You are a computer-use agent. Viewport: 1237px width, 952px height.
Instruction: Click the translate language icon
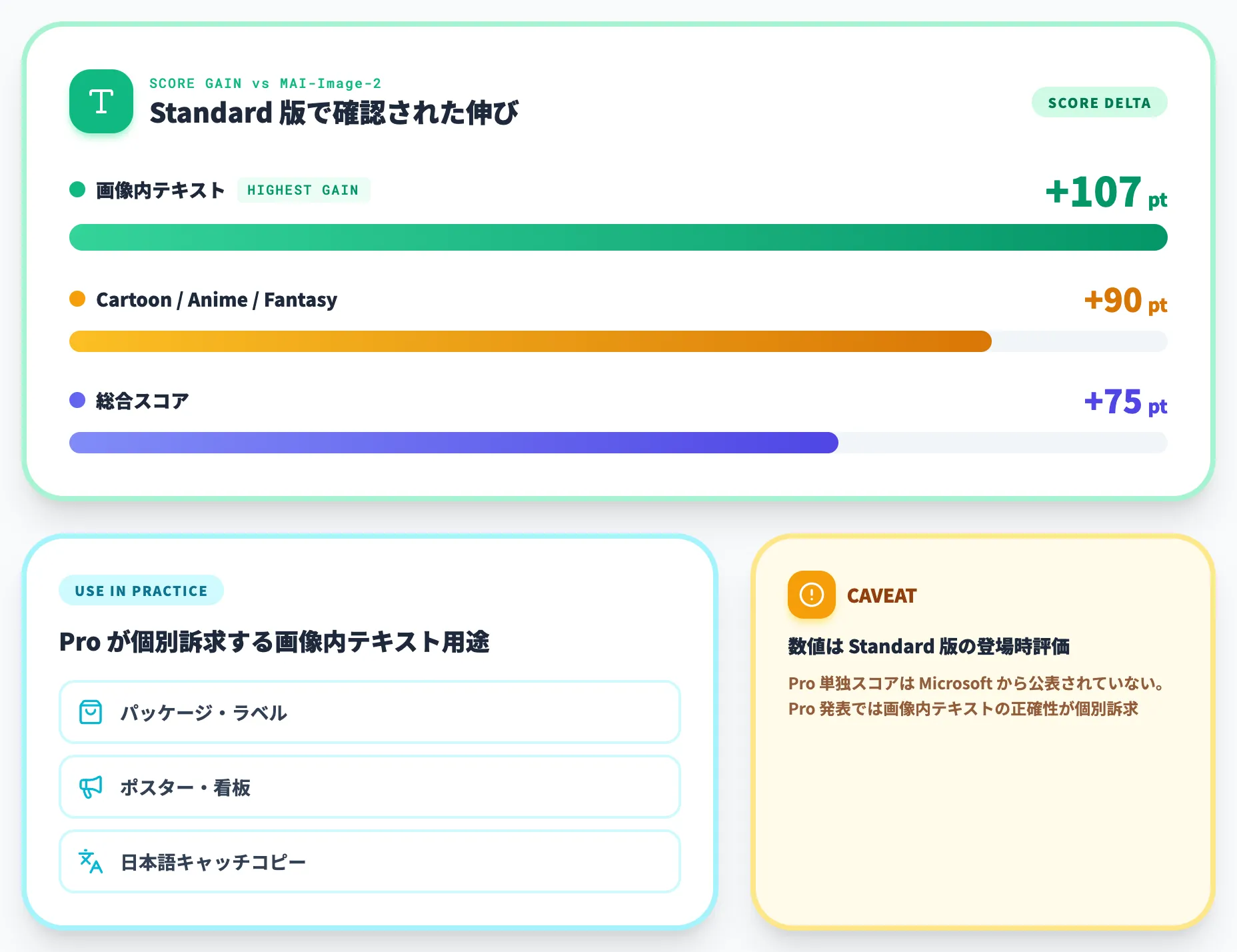coord(91,861)
